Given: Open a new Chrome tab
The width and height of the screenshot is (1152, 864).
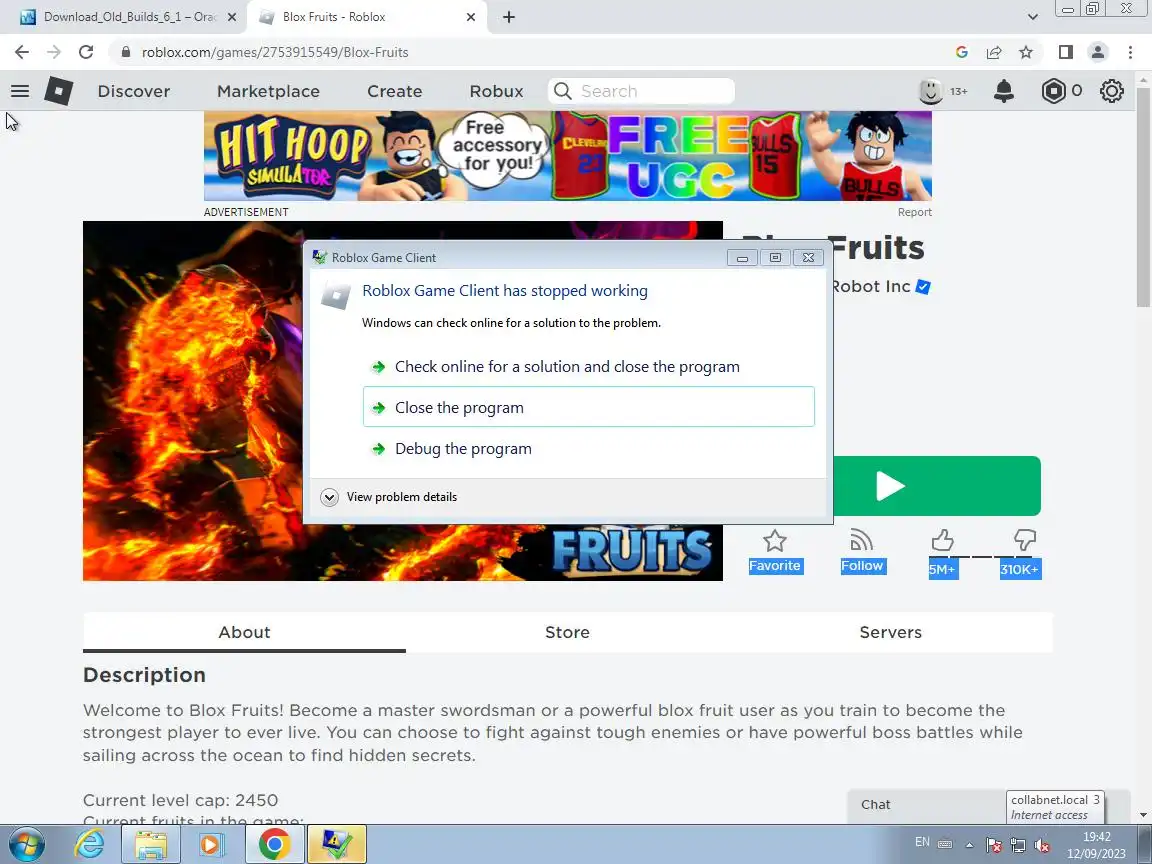Looking at the screenshot, I should click(x=508, y=17).
